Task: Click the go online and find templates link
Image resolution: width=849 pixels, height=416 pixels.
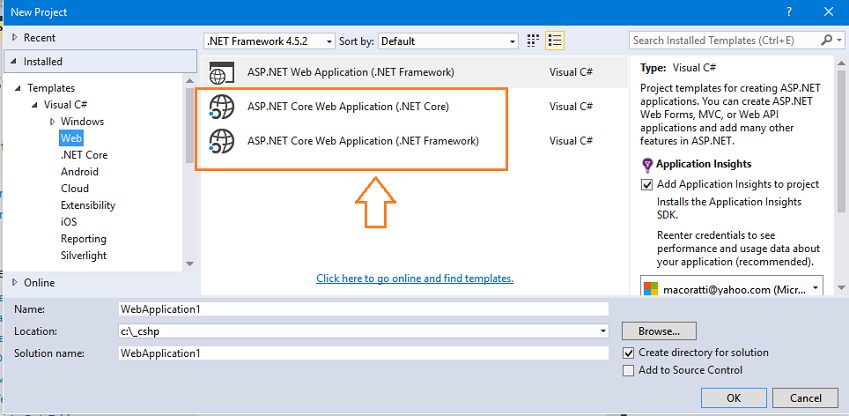Action: point(415,278)
